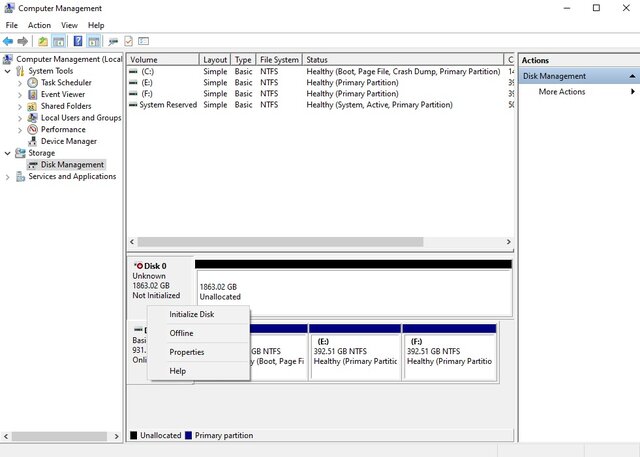Click the volume list horizontal scrollbar

(x=320, y=242)
